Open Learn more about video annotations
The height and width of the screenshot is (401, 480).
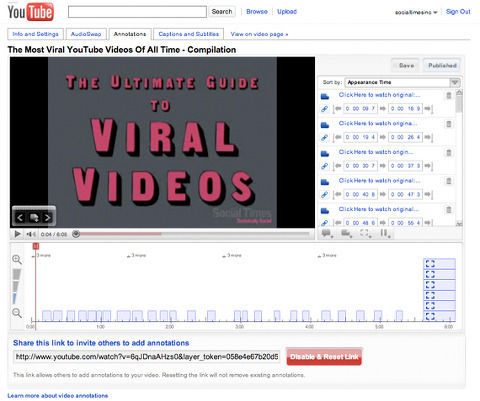click(x=58, y=396)
